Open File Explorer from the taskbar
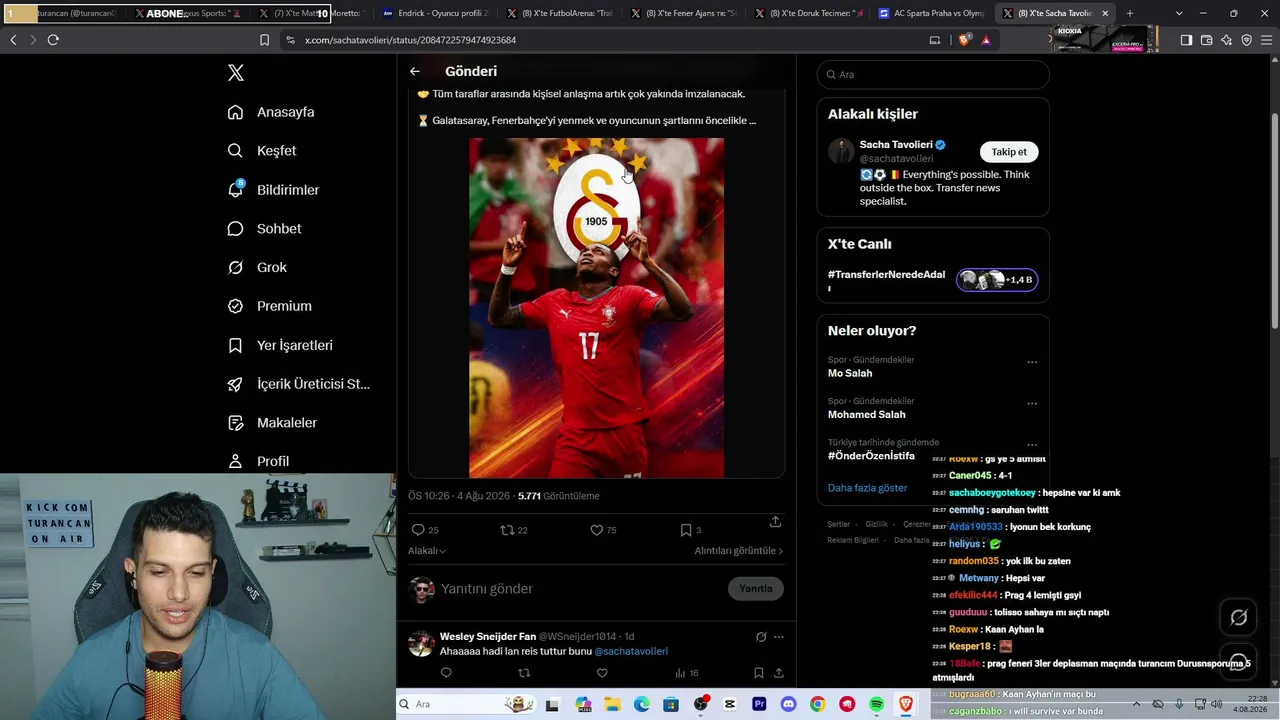Screen dimensions: 1280x720 coord(612,705)
